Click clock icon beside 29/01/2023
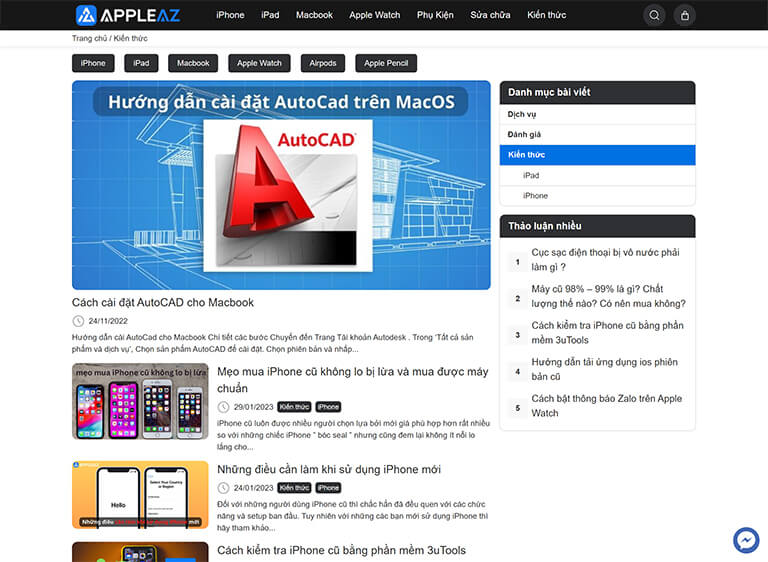This screenshot has height=562, width=768. pyautogui.click(x=223, y=407)
